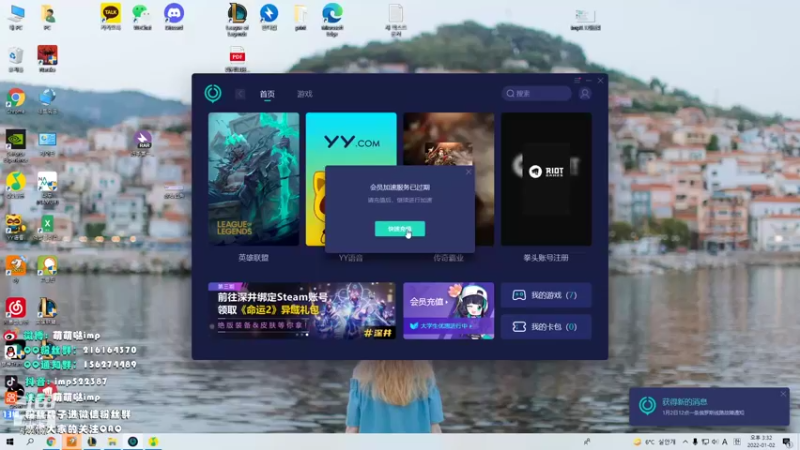
Task: Select the PDF file on desktop
Action: 237,59
